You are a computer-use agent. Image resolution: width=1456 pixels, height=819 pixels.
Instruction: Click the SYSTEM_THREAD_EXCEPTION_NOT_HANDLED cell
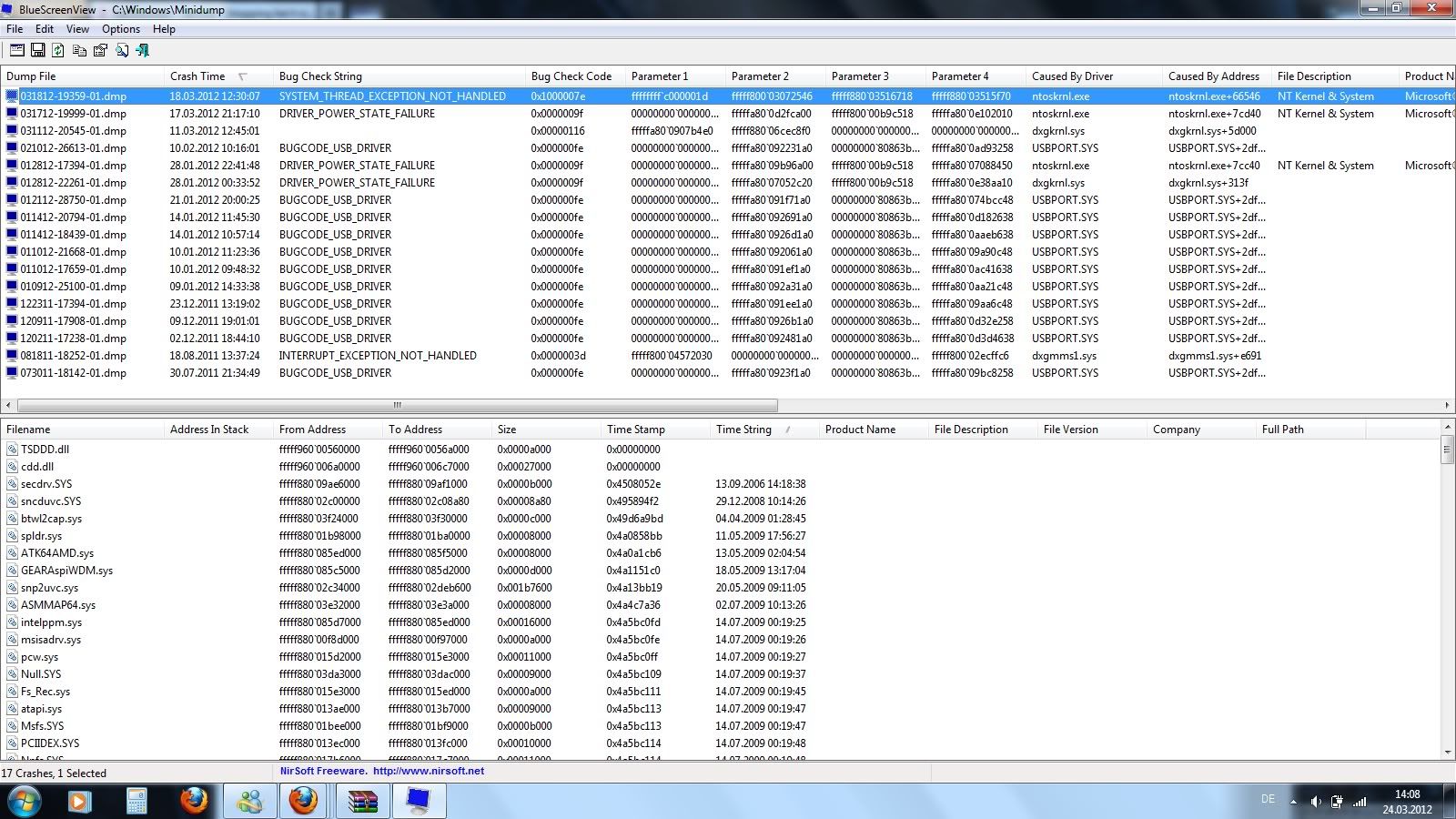click(392, 96)
